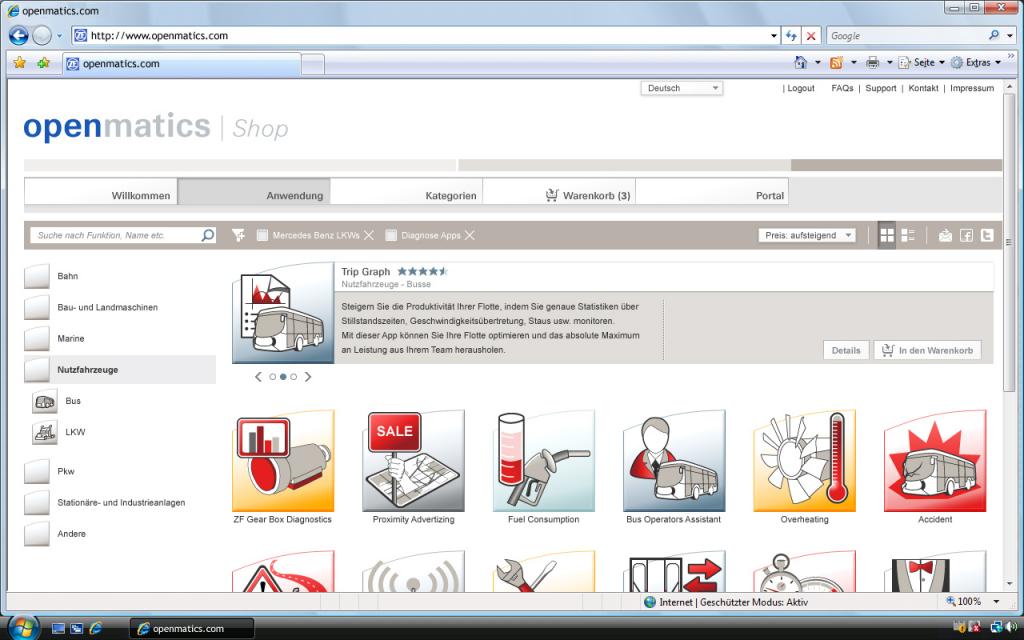Click the browser Refresh button
Viewport: 1024px width, 640px height.
[x=791, y=36]
